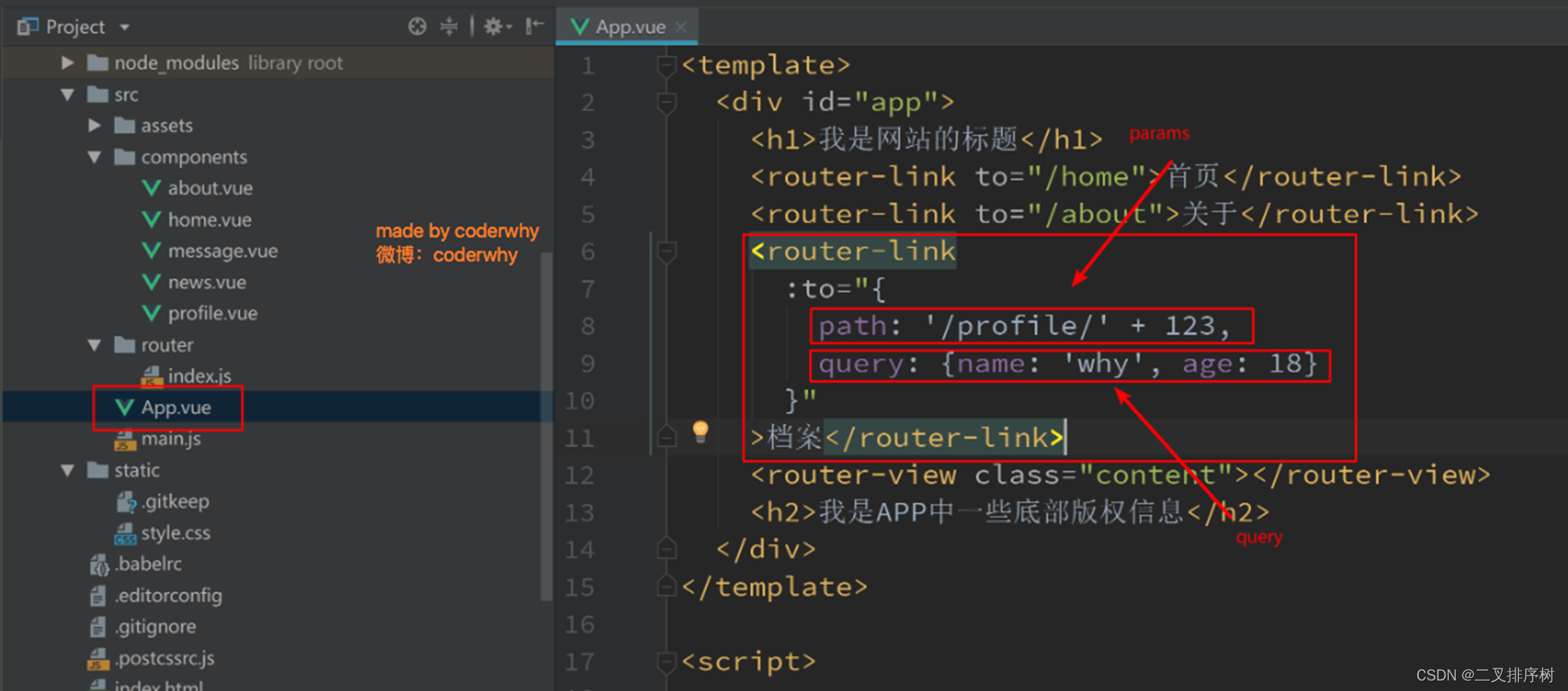The image size is (1568, 691).
Task: Collapse the components folder
Action: click(94, 157)
